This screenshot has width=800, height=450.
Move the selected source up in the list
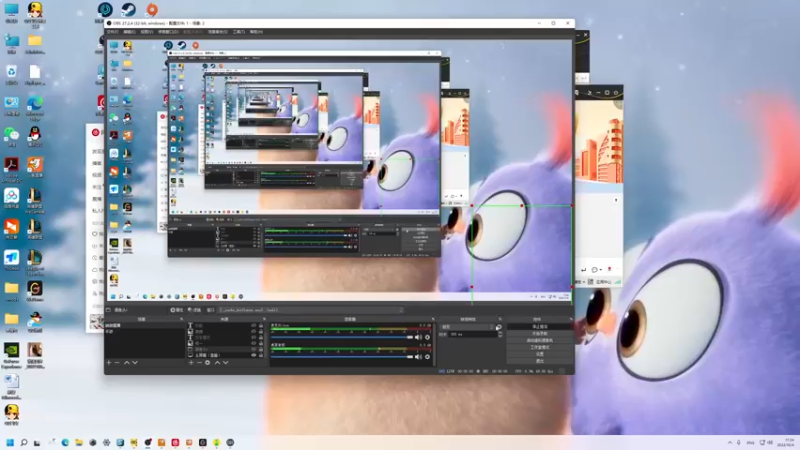[x=217, y=363]
